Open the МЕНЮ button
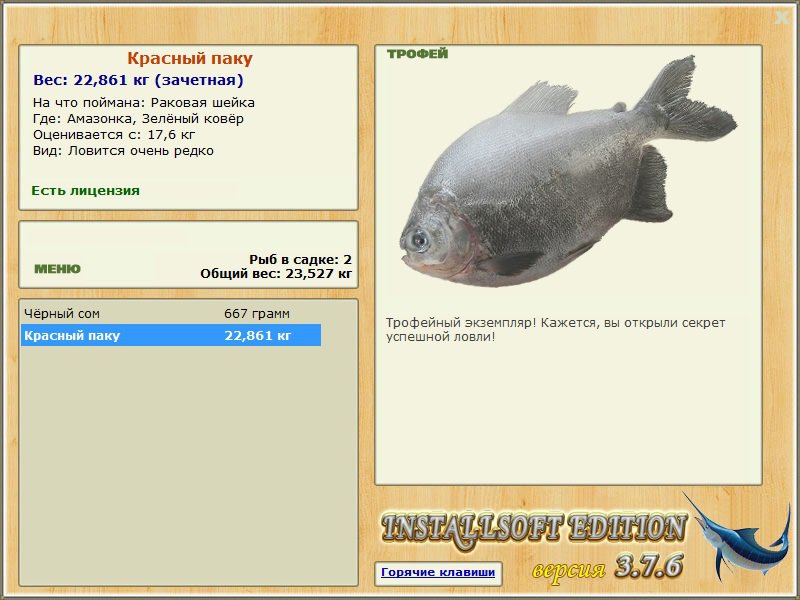This screenshot has width=800, height=600. pos(57,269)
